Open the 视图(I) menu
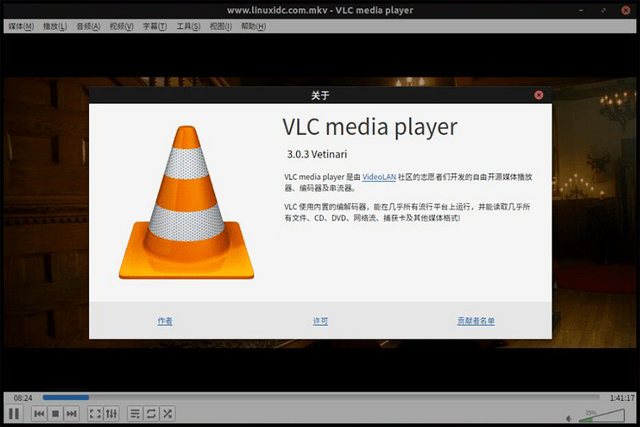Screen dimensions: 640x427 (220, 27)
